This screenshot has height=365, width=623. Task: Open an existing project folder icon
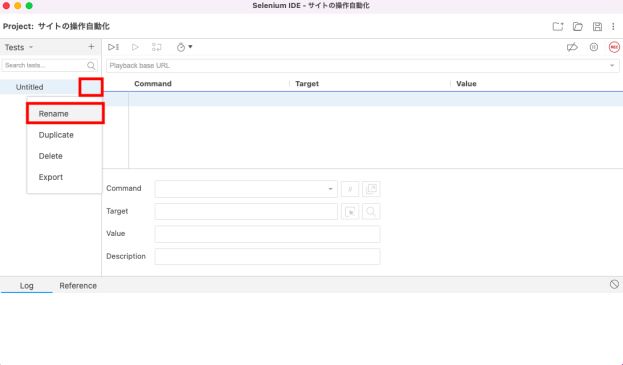coord(578,27)
